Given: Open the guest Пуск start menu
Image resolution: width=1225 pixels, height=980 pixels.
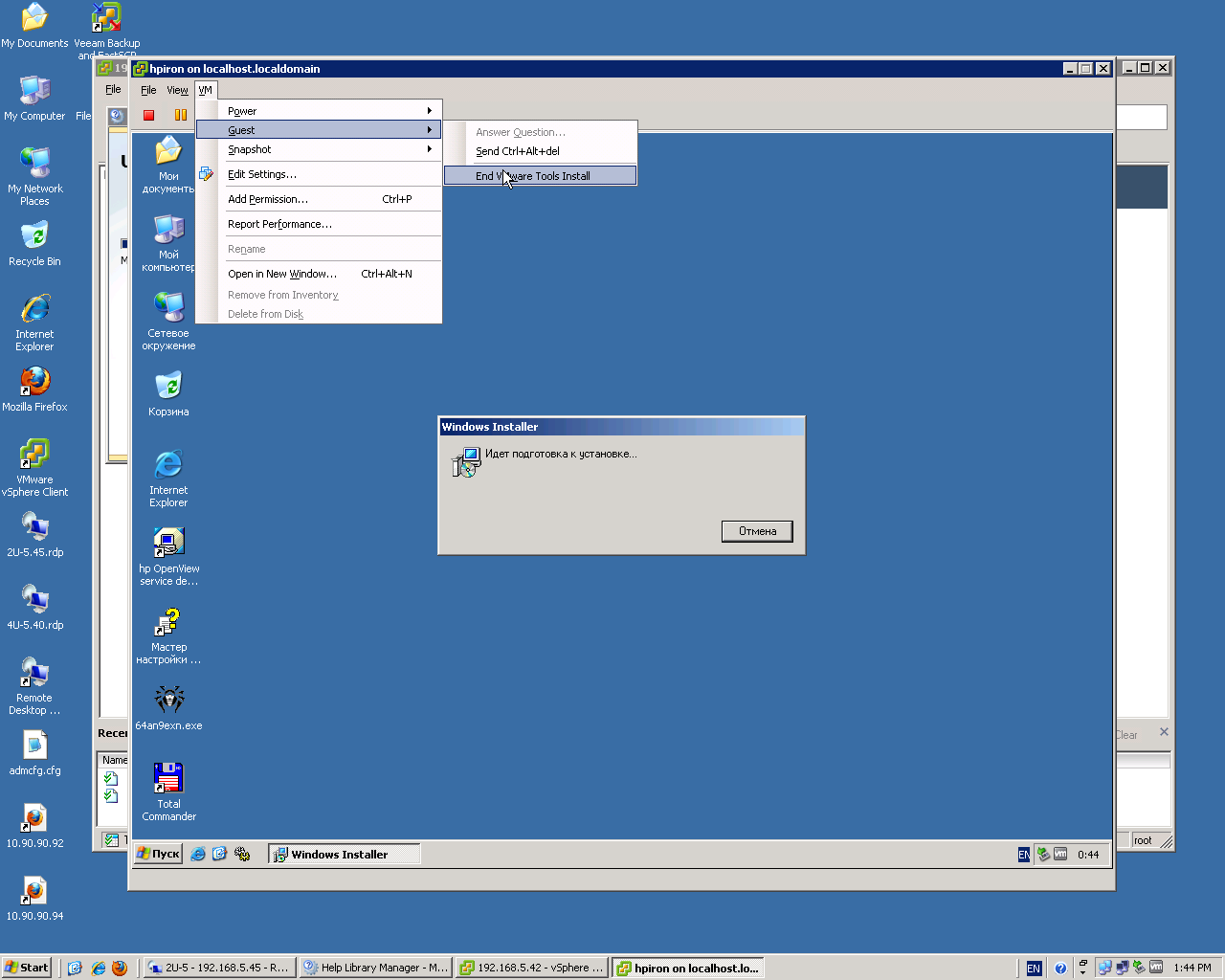Looking at the screenshot, I should click(x=159, y=854).
